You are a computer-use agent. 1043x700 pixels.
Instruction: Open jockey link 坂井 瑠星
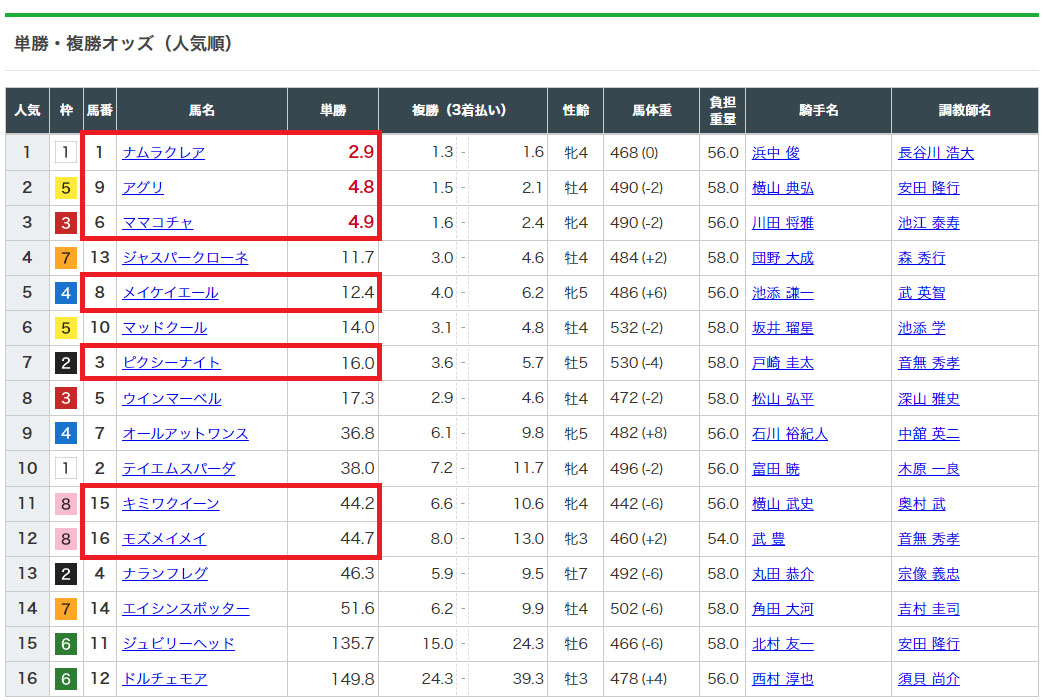pos(783,327)
